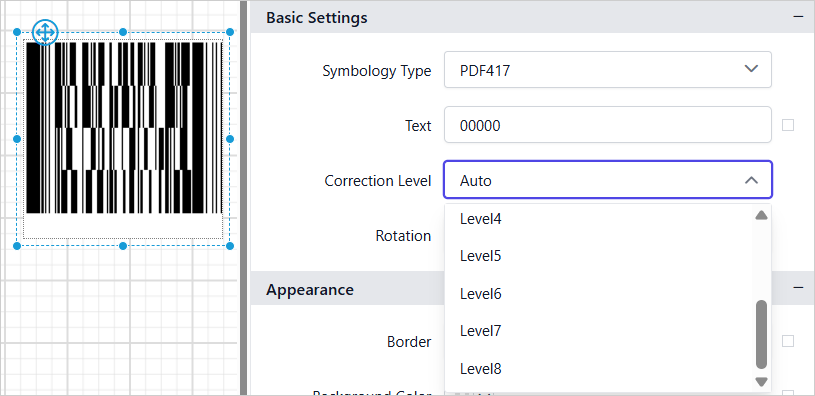Viewport: 815px width, 396px height.
Task: Click the Correction Level label
Action: (x=378, y=181)
